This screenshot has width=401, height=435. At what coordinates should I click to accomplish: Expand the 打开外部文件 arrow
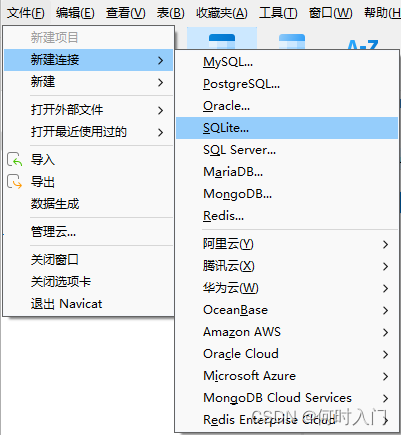tap(161, 110)
